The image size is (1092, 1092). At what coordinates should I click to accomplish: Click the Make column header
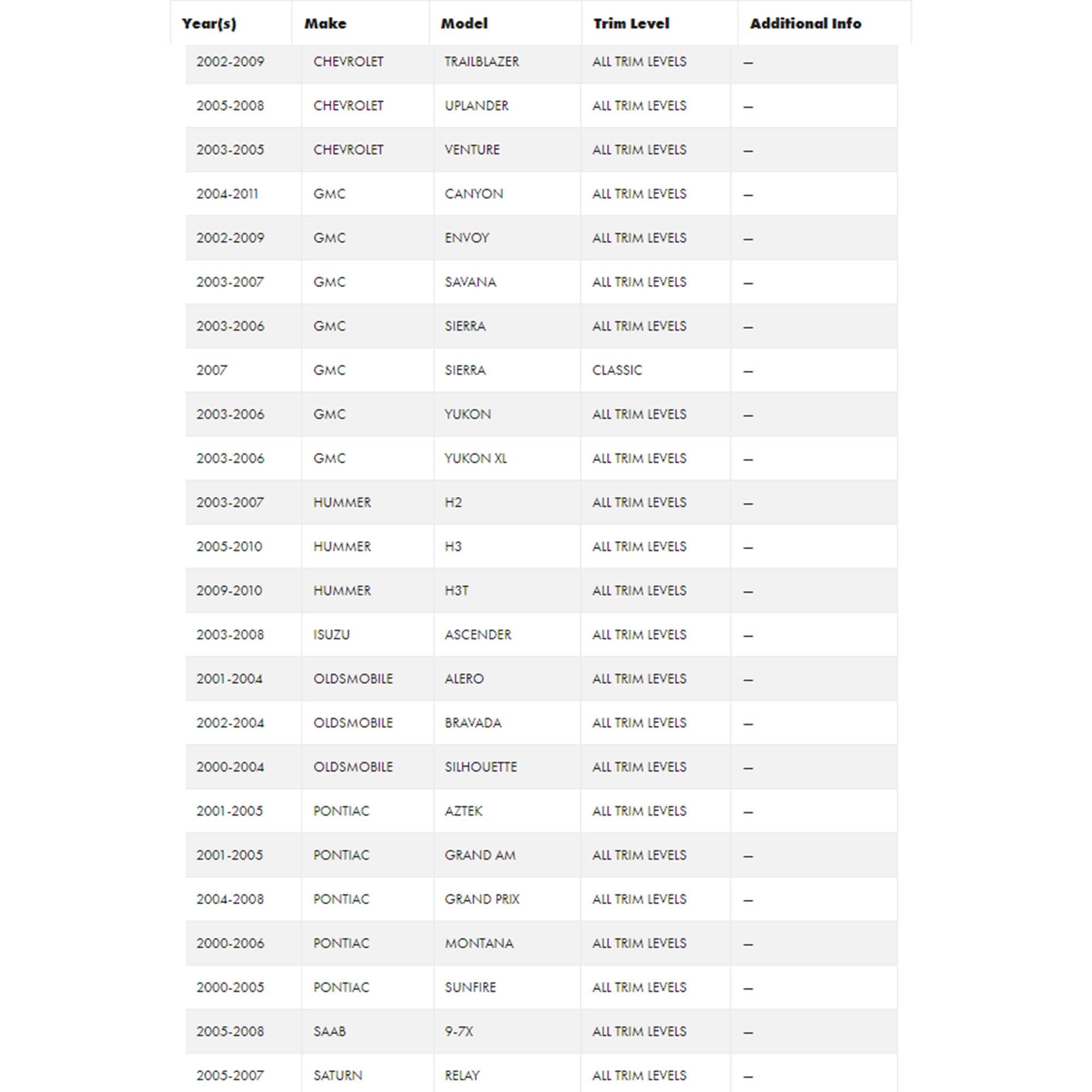click(x=325, y=23)
